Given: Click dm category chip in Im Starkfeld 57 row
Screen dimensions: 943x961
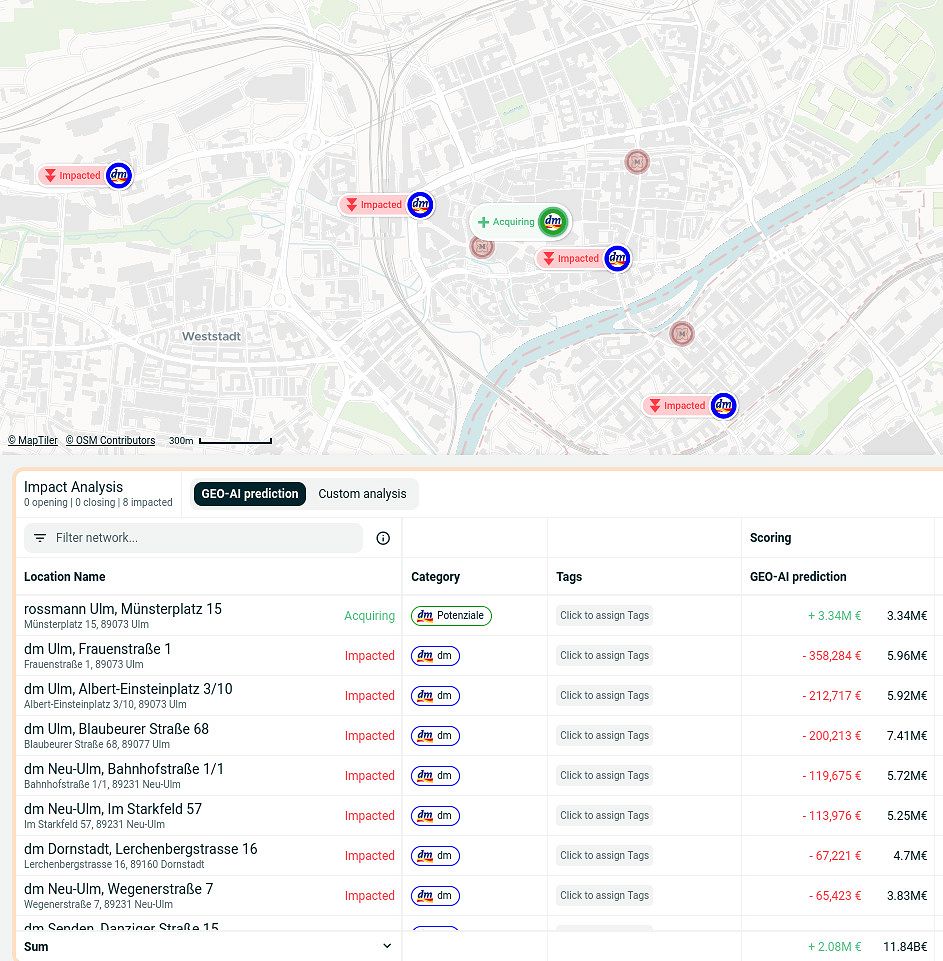Looking at the screenshot, I should (x=435, y=816).
